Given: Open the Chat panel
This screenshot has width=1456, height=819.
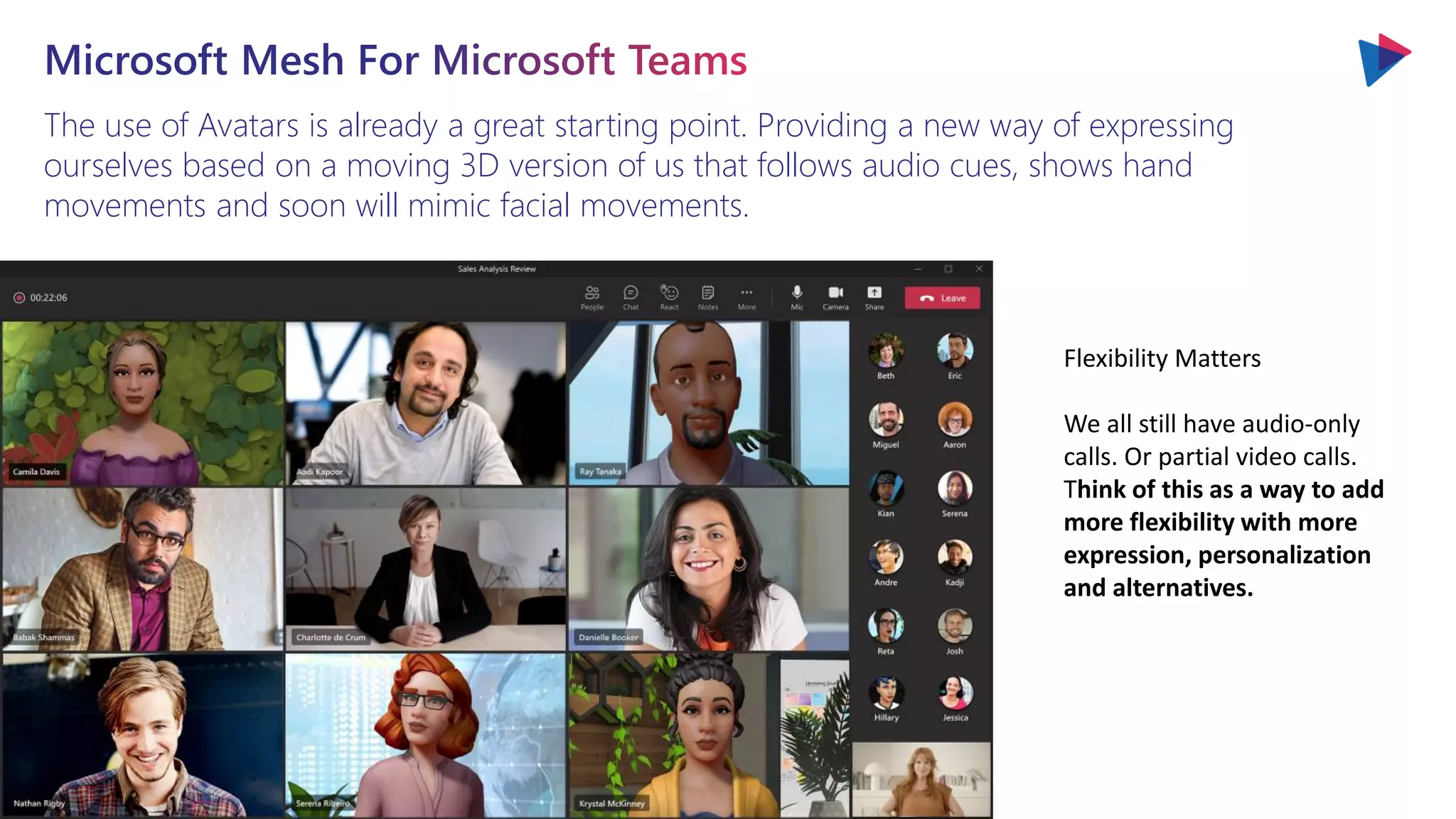Looking at the screenshot, I should coord(631,298).
